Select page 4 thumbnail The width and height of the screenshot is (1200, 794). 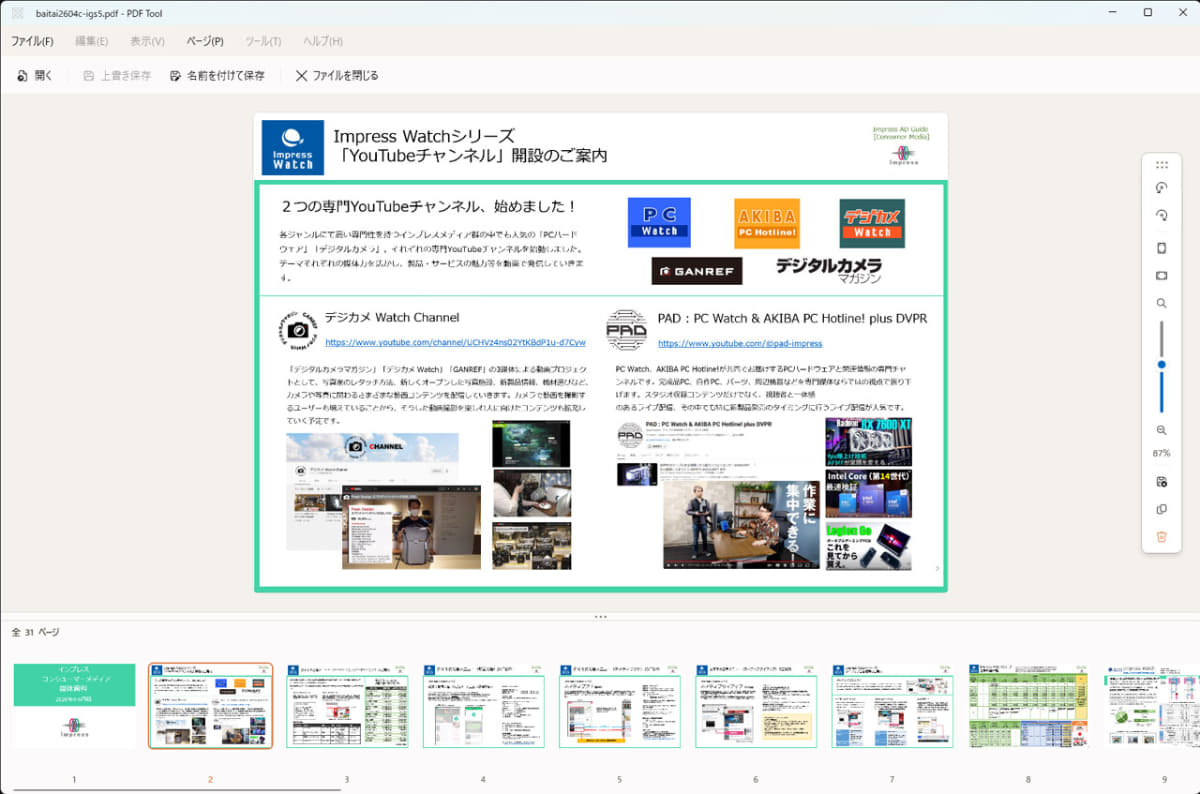pyautogui.click(x=483, y=705)
